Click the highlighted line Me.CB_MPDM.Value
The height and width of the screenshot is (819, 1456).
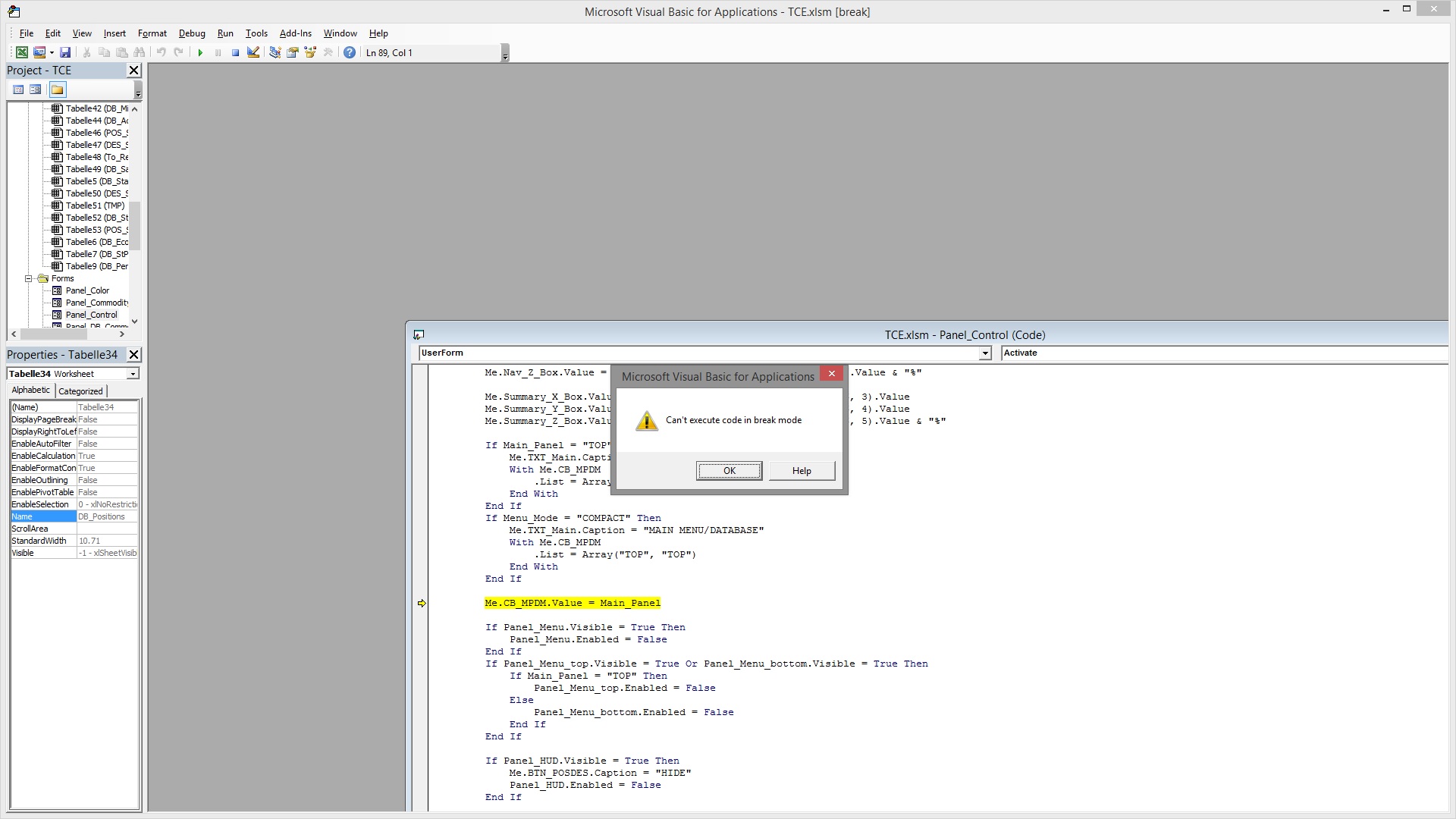pyautogui.click(x=573, y=603)
